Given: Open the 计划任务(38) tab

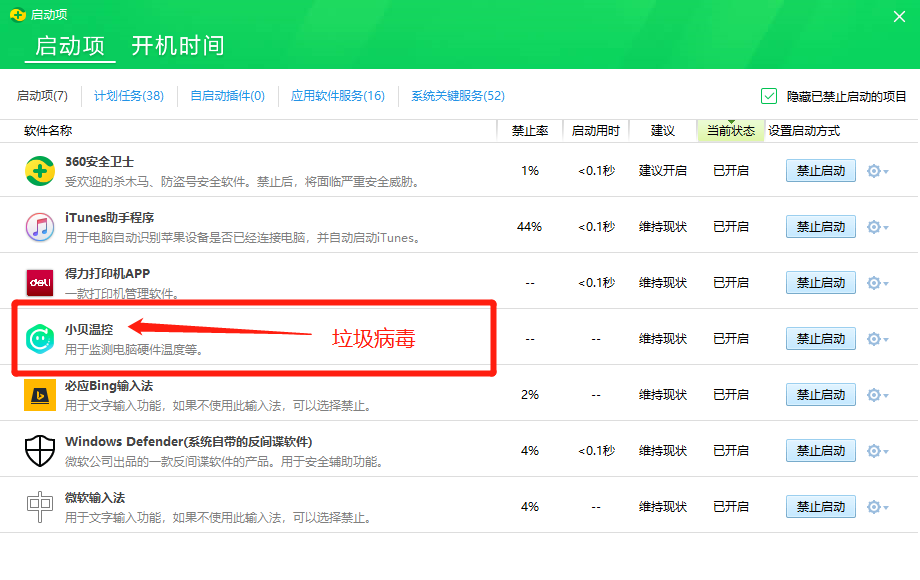Looking at the screenshot, I should click(x=128, y=96).
